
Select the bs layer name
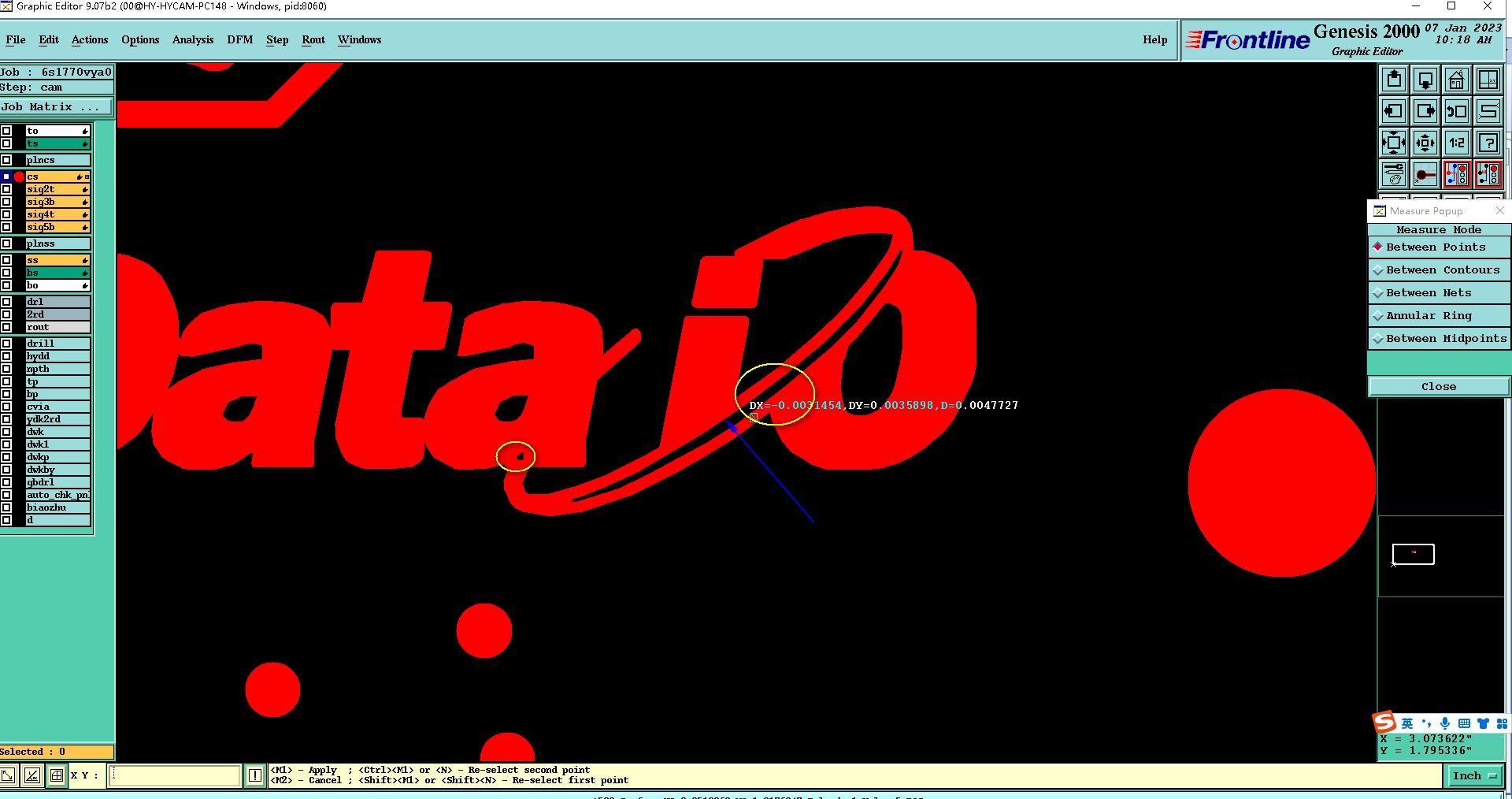click(x=57, y=273)
